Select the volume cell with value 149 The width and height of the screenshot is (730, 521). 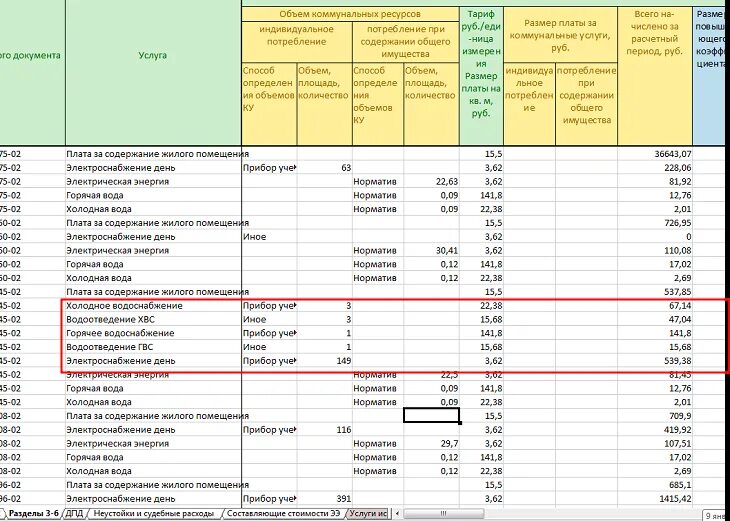[324, 360]
